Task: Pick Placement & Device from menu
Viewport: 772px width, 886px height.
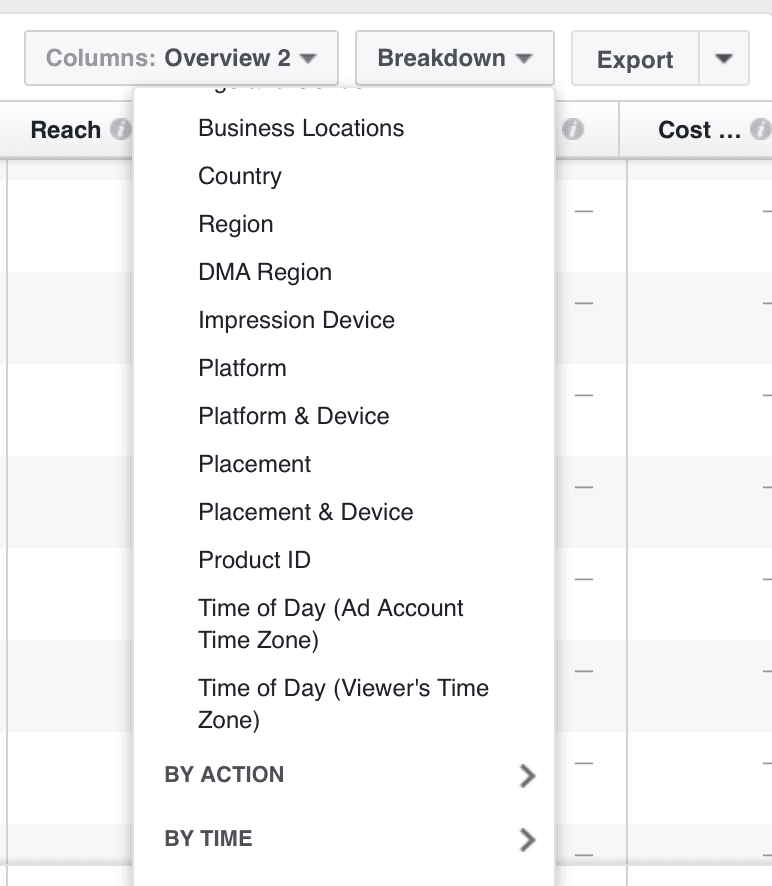Action: [306, 512]
